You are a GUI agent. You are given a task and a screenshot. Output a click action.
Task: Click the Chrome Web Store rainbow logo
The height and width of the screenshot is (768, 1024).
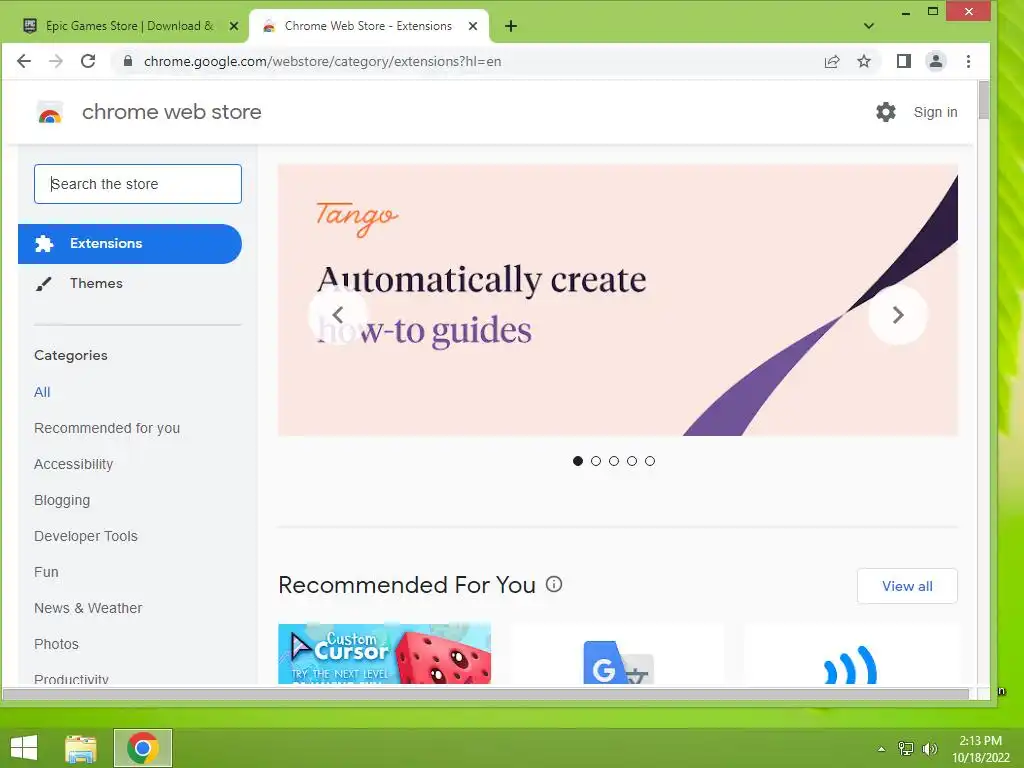click(50, 113)
